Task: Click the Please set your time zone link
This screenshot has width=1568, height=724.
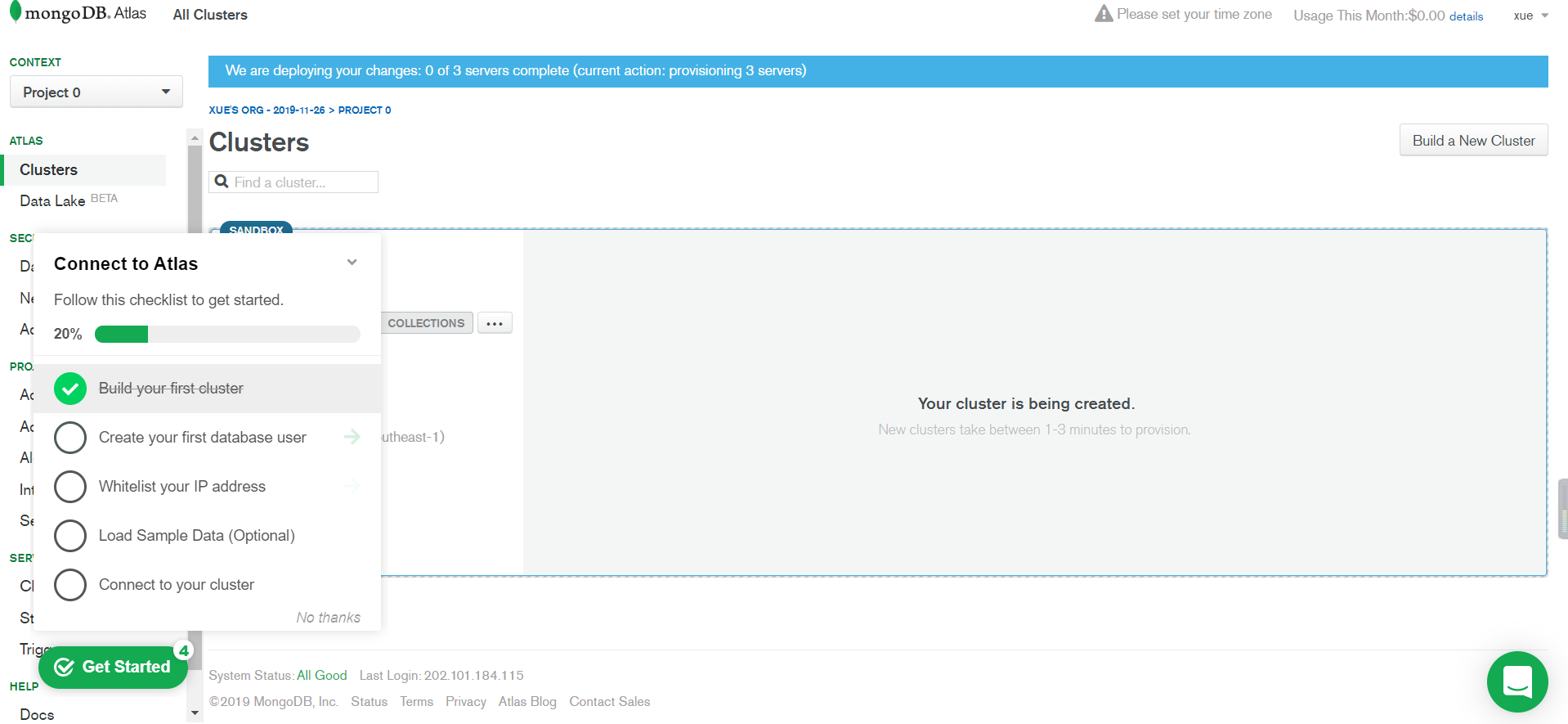Action: [1194, 14]
